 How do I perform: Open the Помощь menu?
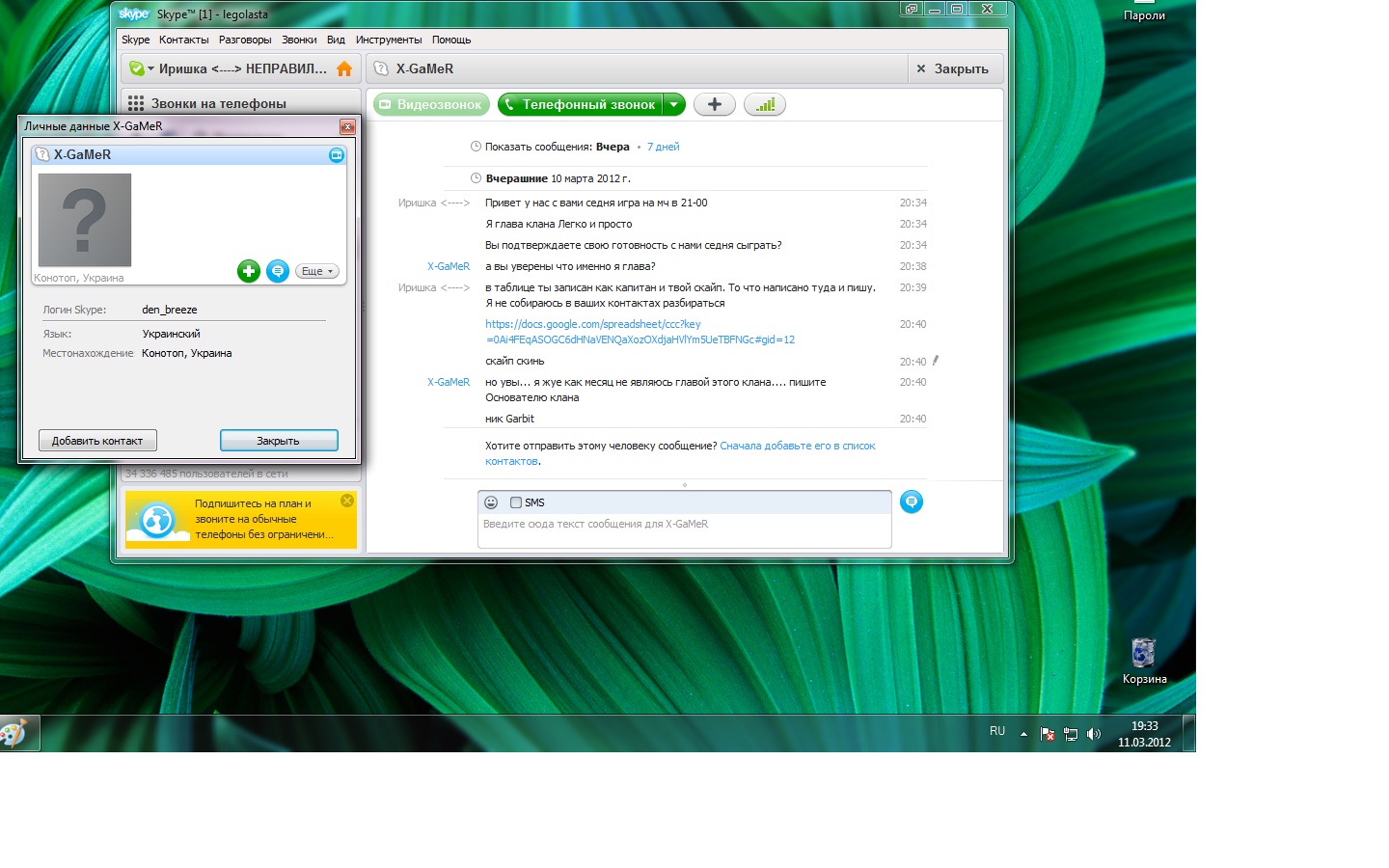(x=451, y=40)
